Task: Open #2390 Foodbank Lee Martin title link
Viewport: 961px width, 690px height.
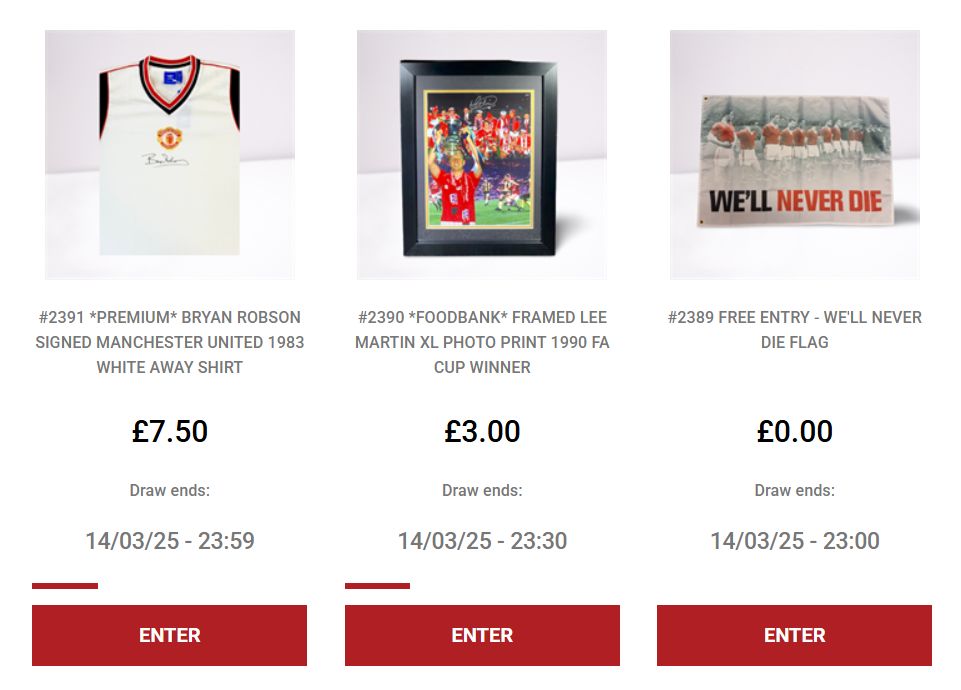Action: tap(482, 342)
